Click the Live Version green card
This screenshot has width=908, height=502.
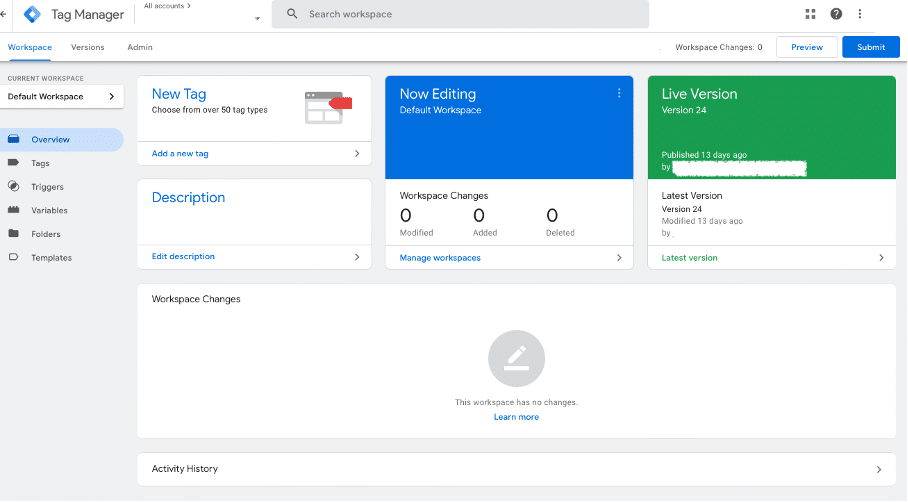point(771,127)
